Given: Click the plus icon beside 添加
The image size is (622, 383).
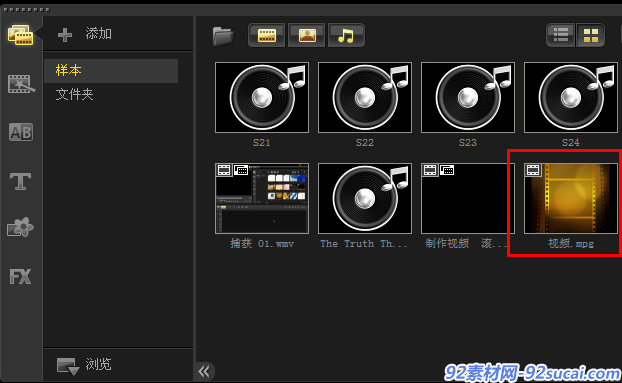Looking at the screenshot, I should click(65, 35).
